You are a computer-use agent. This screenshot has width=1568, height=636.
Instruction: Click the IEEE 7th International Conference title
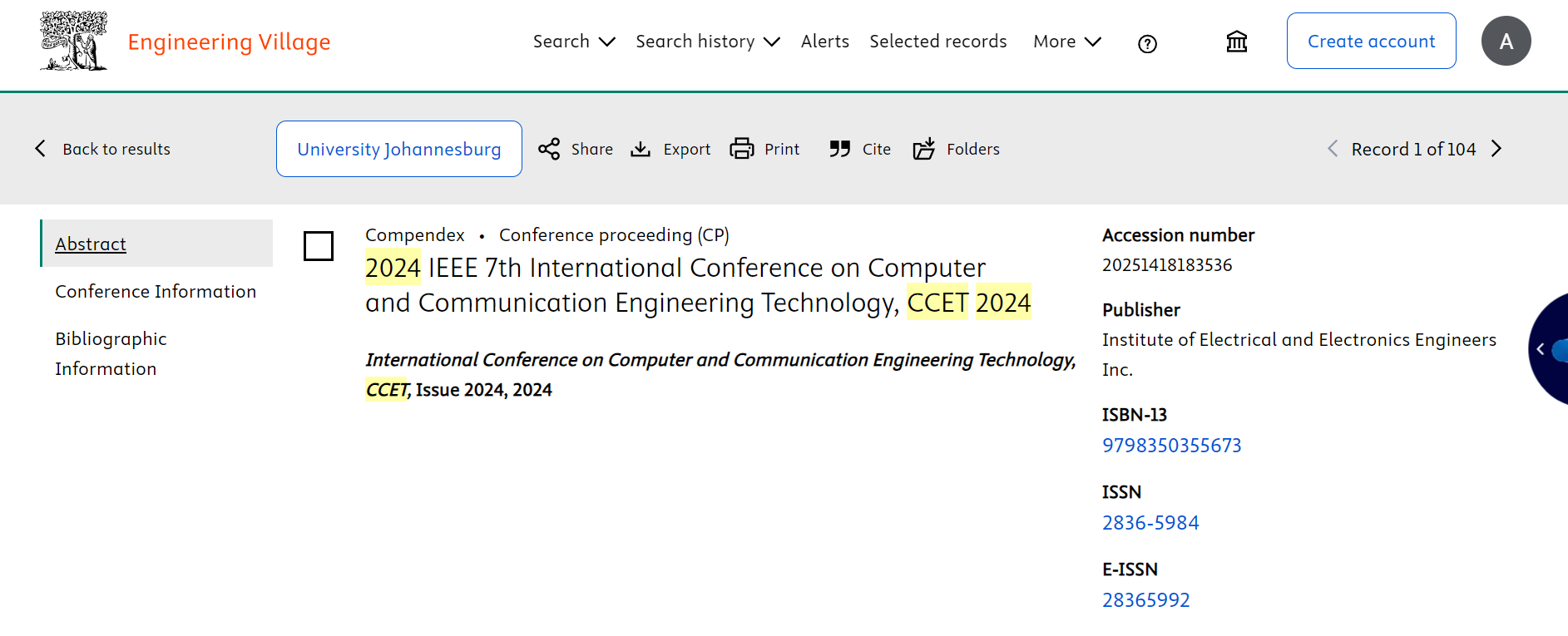[x=698, y=285]
